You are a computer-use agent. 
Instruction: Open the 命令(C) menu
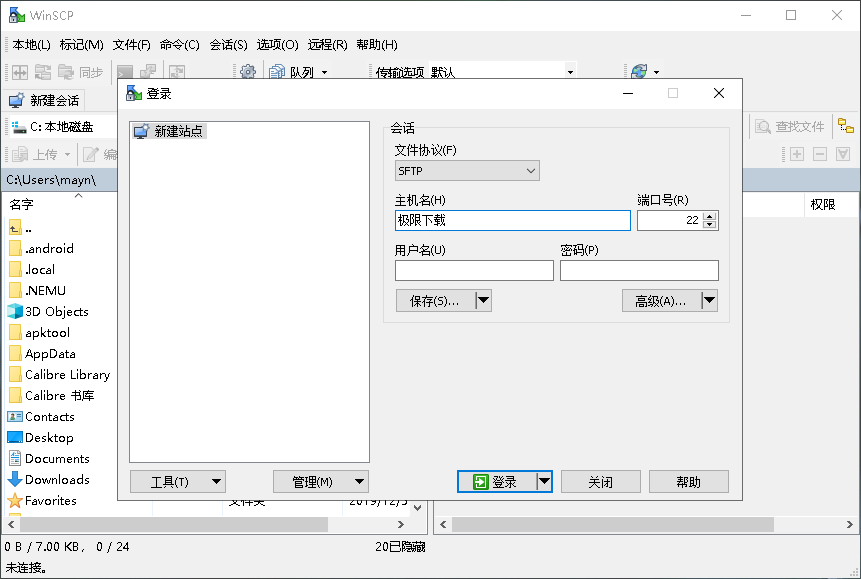(x=180, y=45)
